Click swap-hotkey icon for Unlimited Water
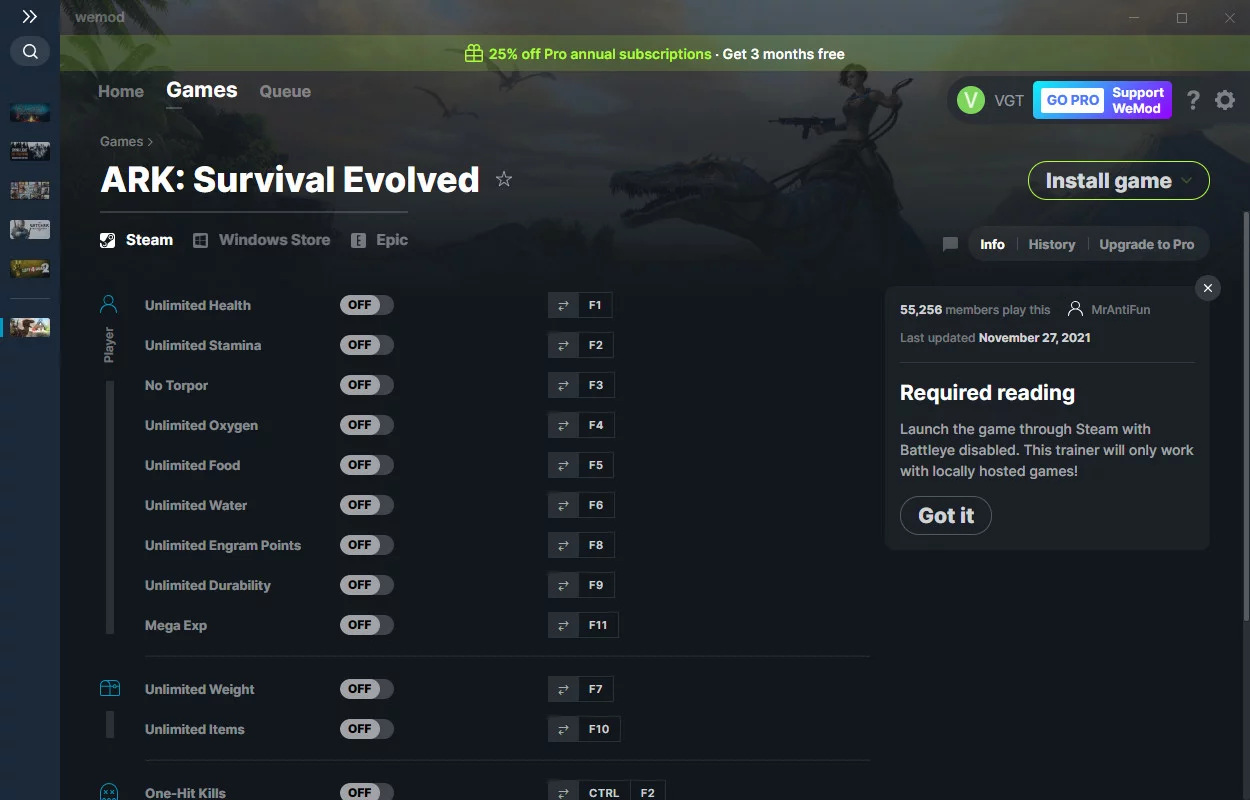 coord(563,505)
